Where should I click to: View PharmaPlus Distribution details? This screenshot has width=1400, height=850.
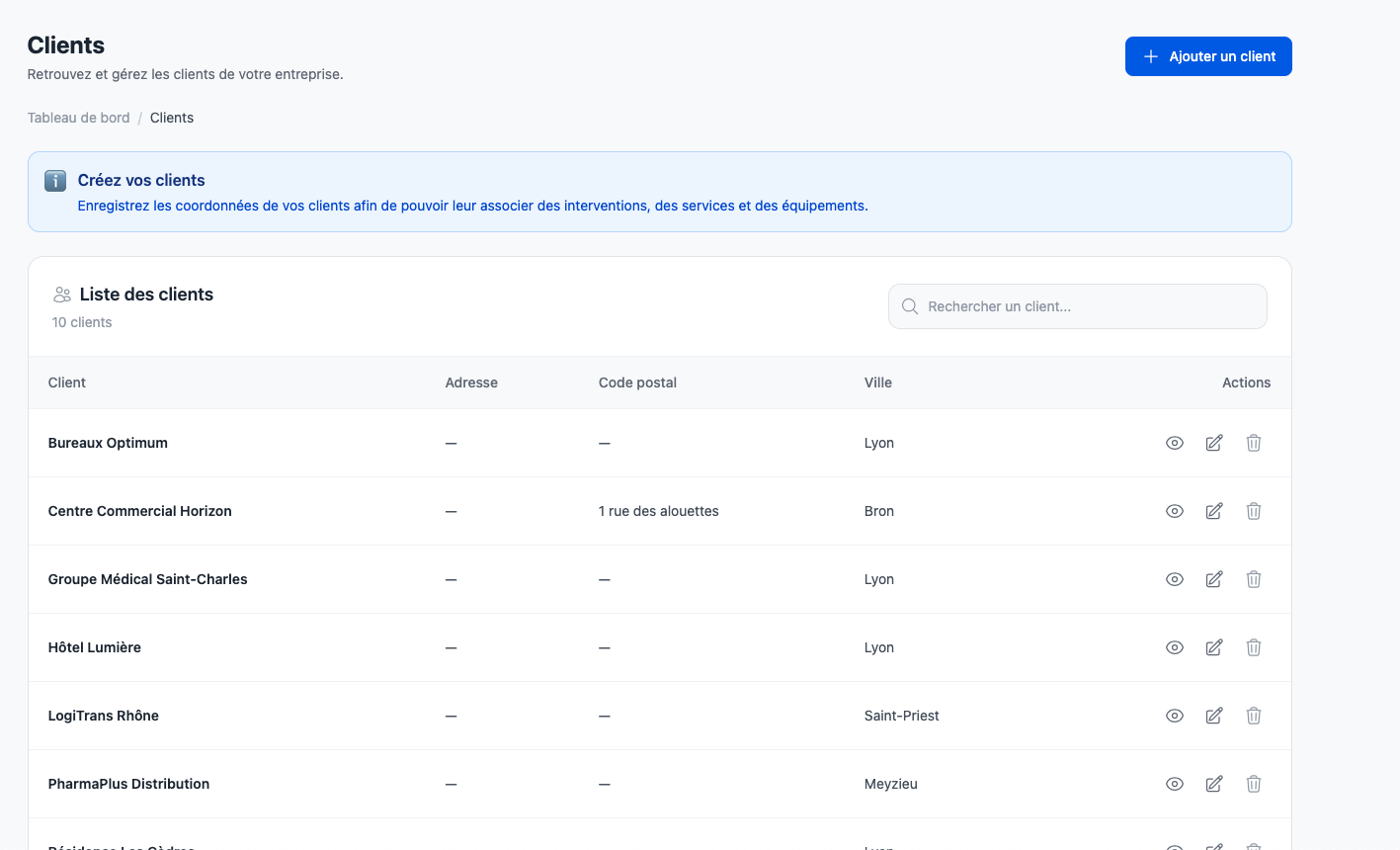point(1175,784)
